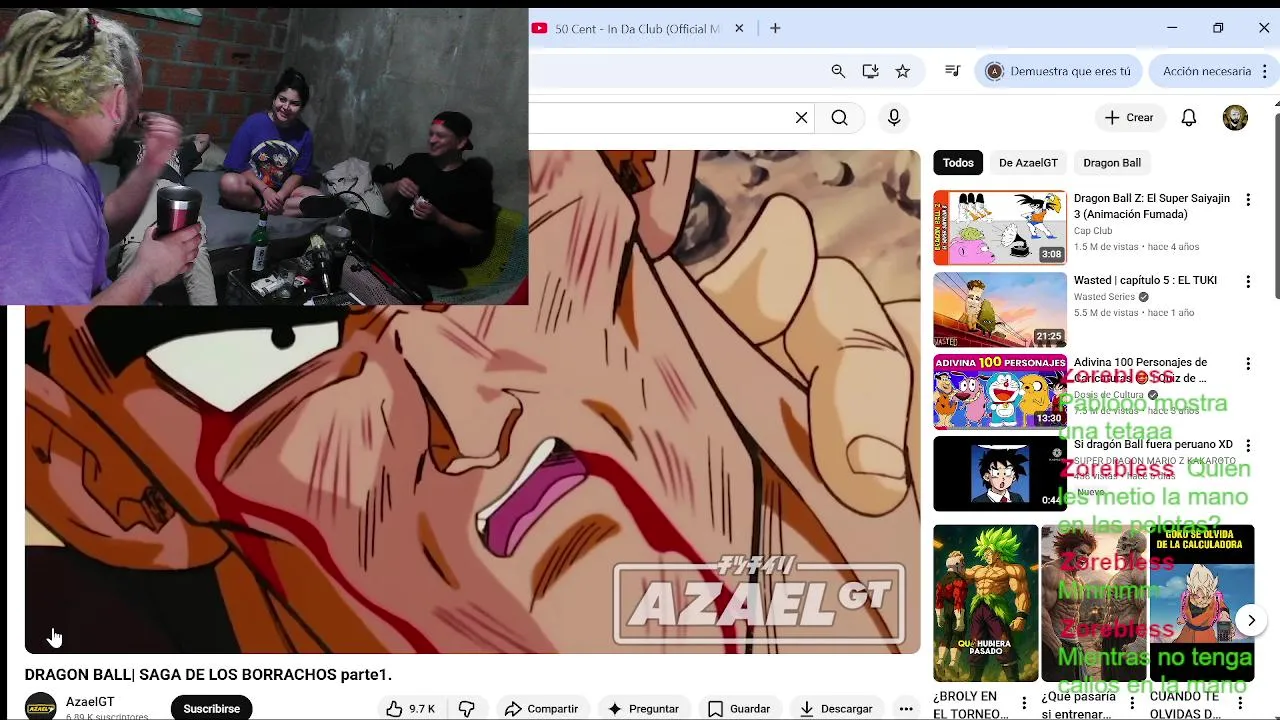This screenshot has height=720, width=1280.
Task: Dislike the video
Action: pos(467,708)
